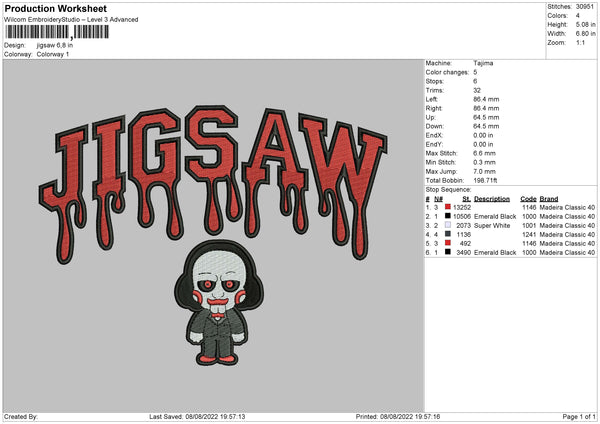Click the Zoom value '1:1'
The height and width of the screenshot is (424, 600).
click(580, 42)
